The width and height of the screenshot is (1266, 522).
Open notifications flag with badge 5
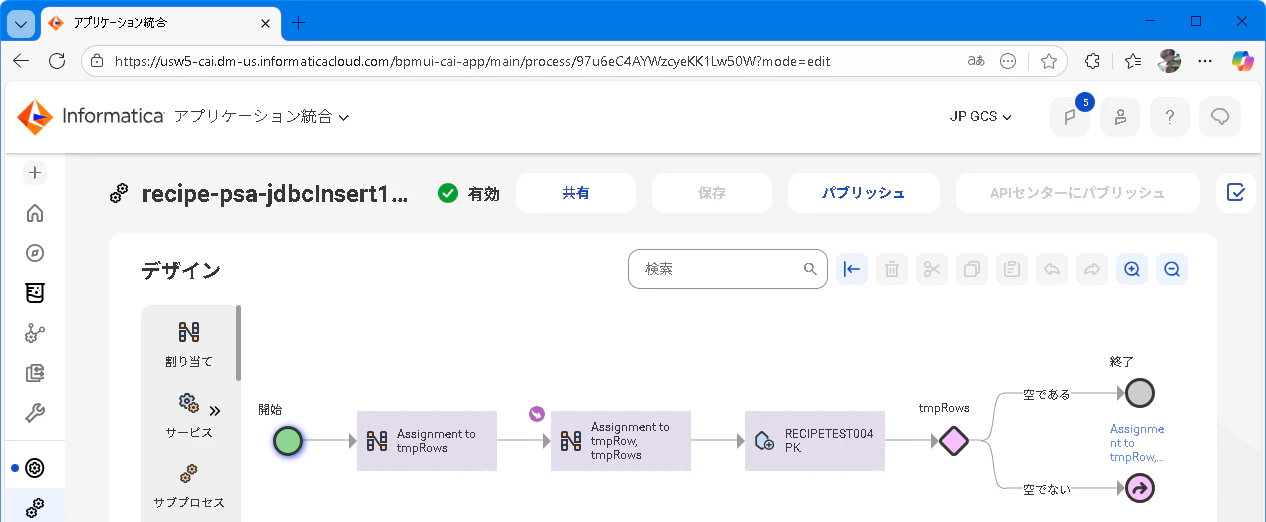pos(1070,117)
